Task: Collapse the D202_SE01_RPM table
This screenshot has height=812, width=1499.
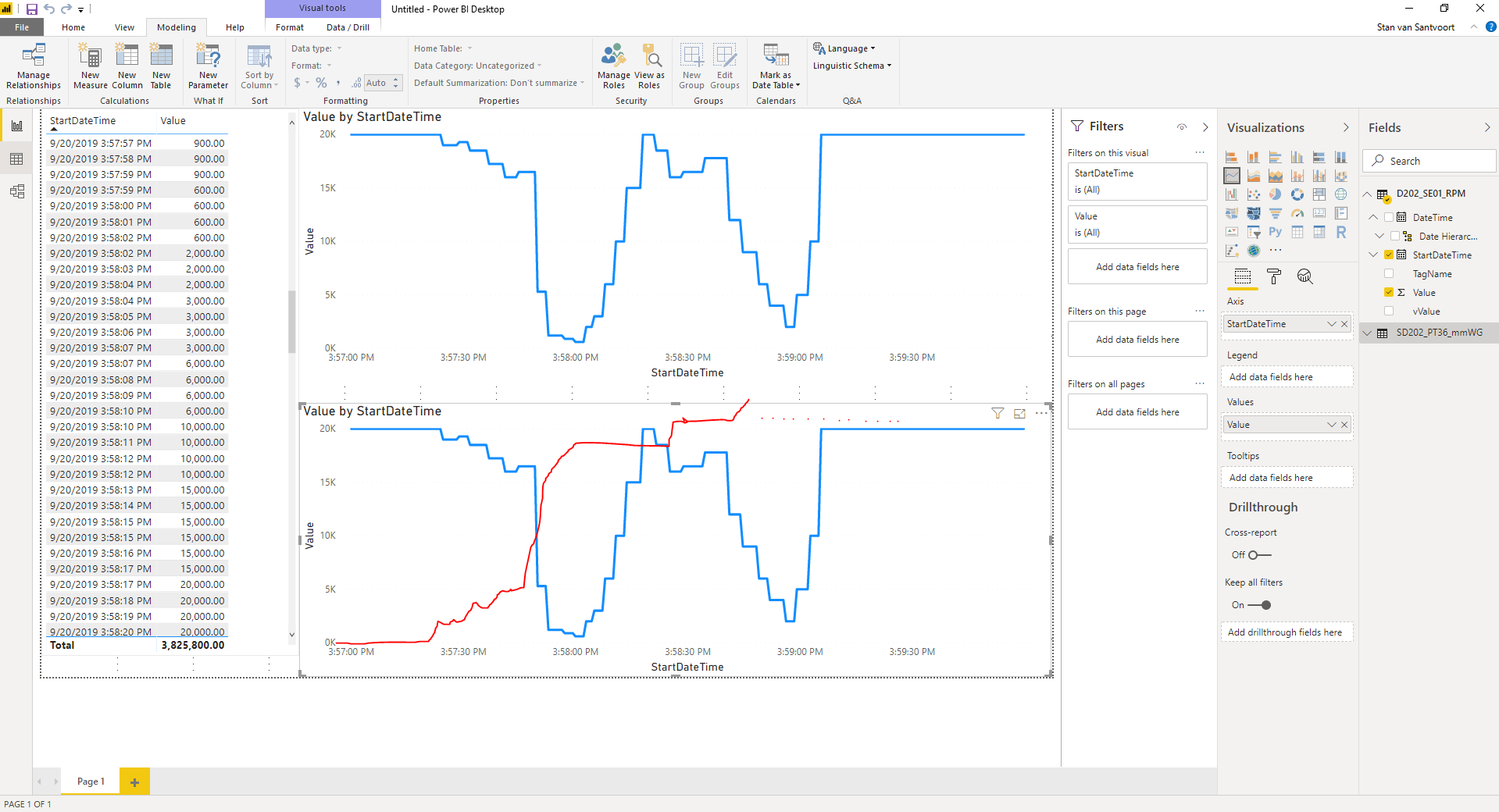Action: point(1367,194)
